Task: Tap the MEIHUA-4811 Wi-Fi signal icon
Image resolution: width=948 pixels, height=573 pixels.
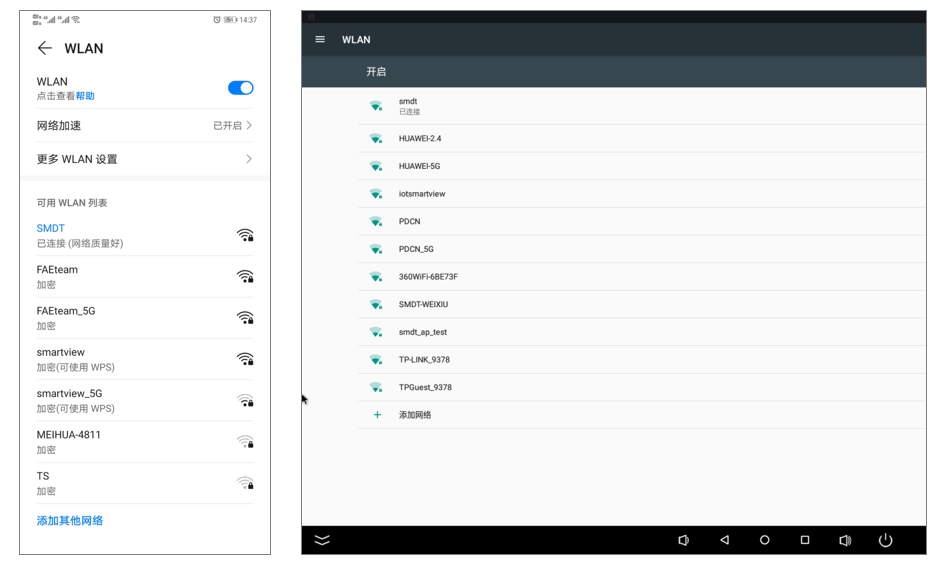Action: coord(245,442)
